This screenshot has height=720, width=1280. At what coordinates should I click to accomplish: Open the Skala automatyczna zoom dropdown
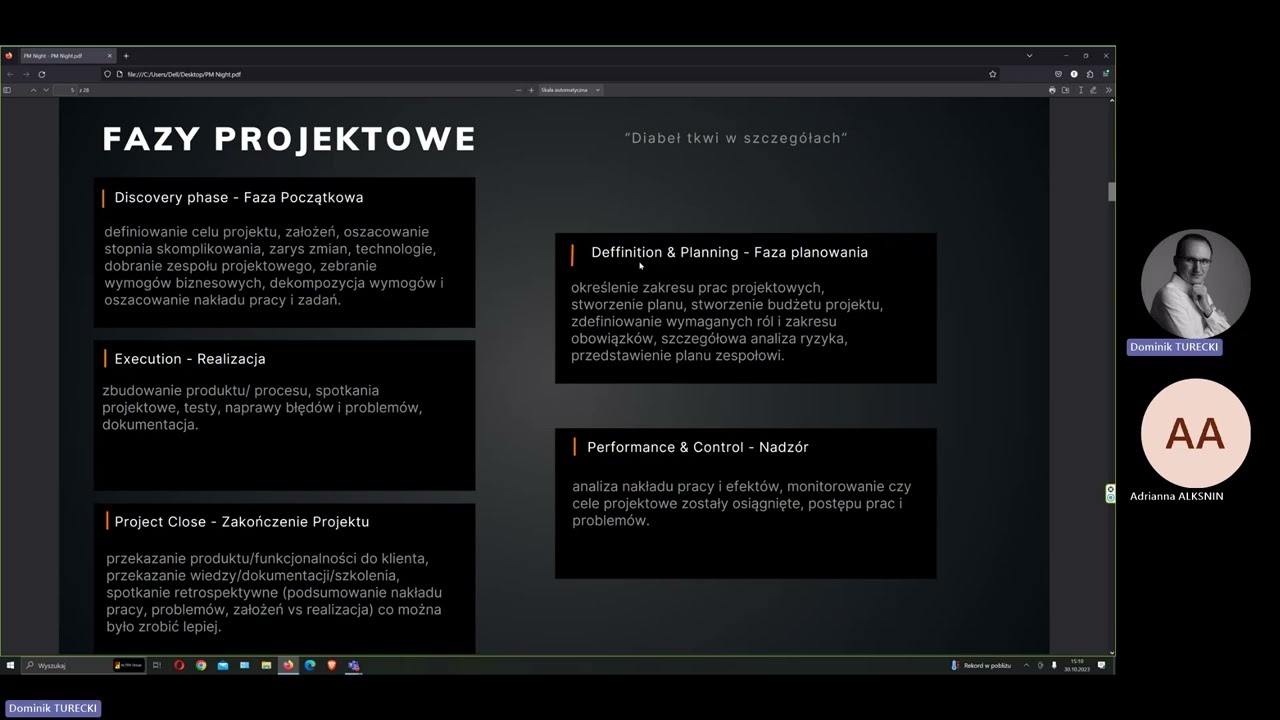(x=571, y=90)
